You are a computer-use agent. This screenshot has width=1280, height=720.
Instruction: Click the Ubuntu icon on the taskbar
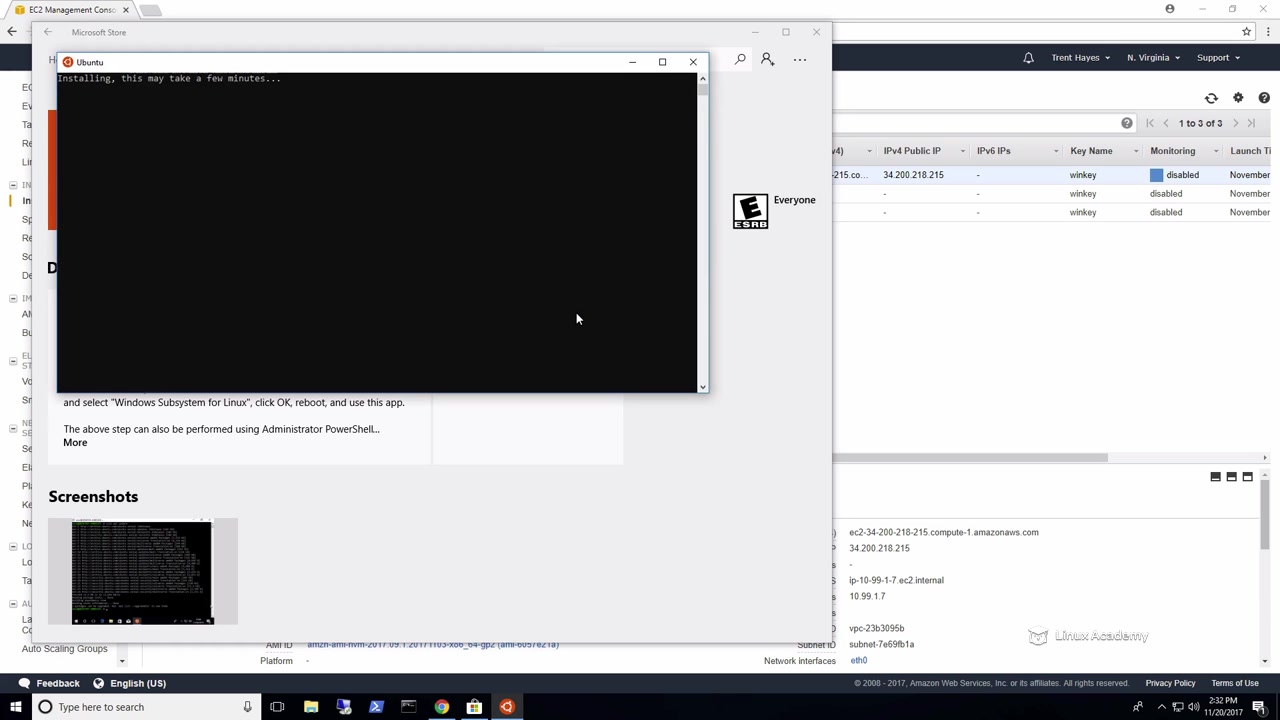(507, 707)
